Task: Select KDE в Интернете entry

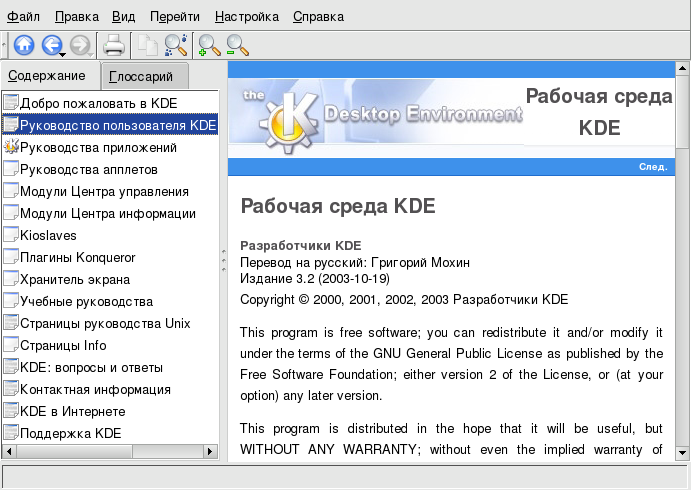Action: pyautogui.click(x=73, y=412)
